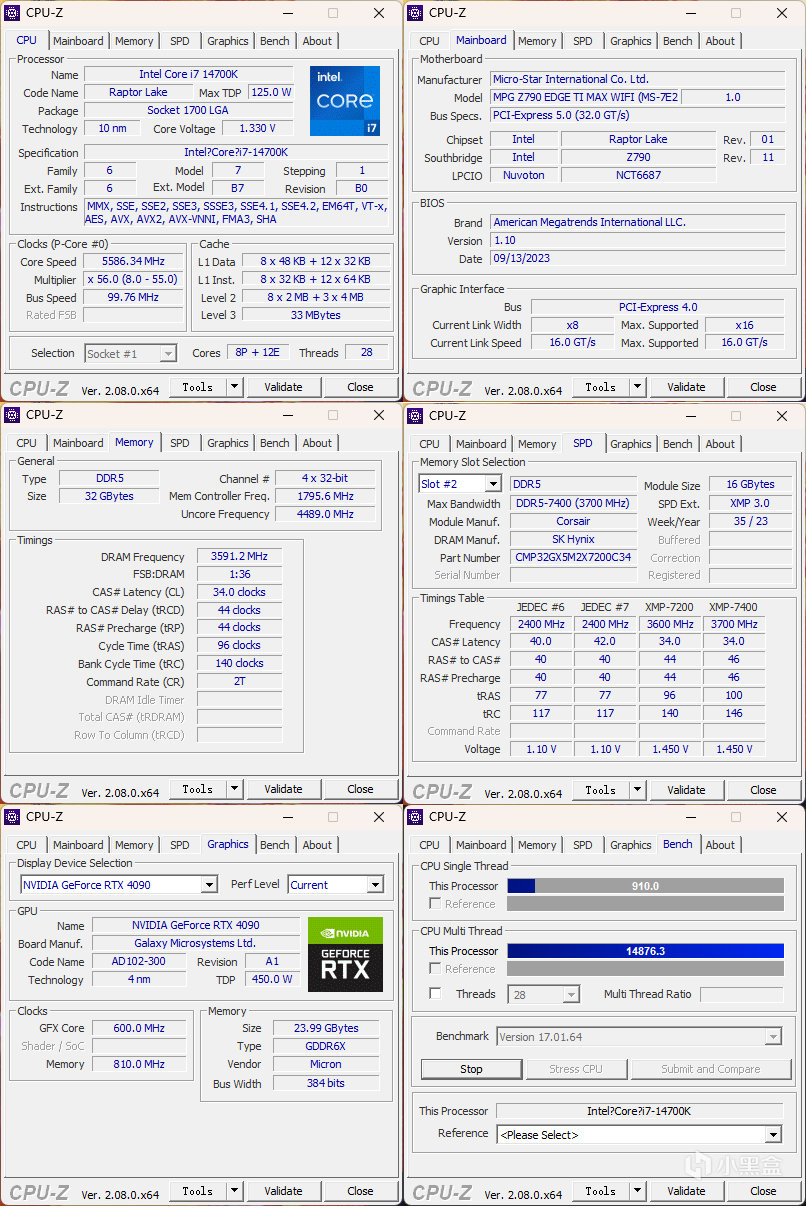Open the Threads count dropdown showing 28
This screenshot has height=1208, width=806.
tap(571, 995)
